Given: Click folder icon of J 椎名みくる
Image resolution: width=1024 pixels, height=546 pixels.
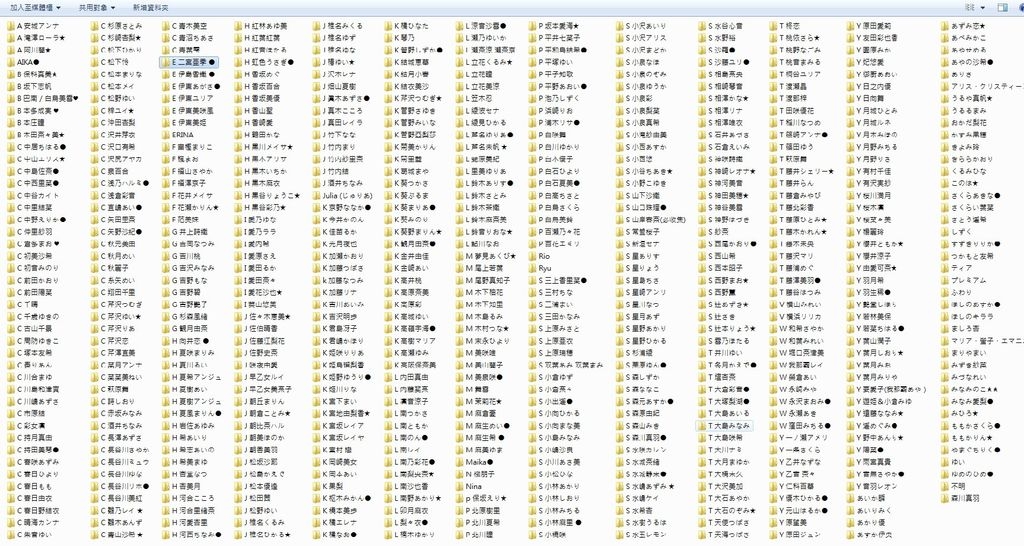Looking at the screenshot, I should point(316,26).
